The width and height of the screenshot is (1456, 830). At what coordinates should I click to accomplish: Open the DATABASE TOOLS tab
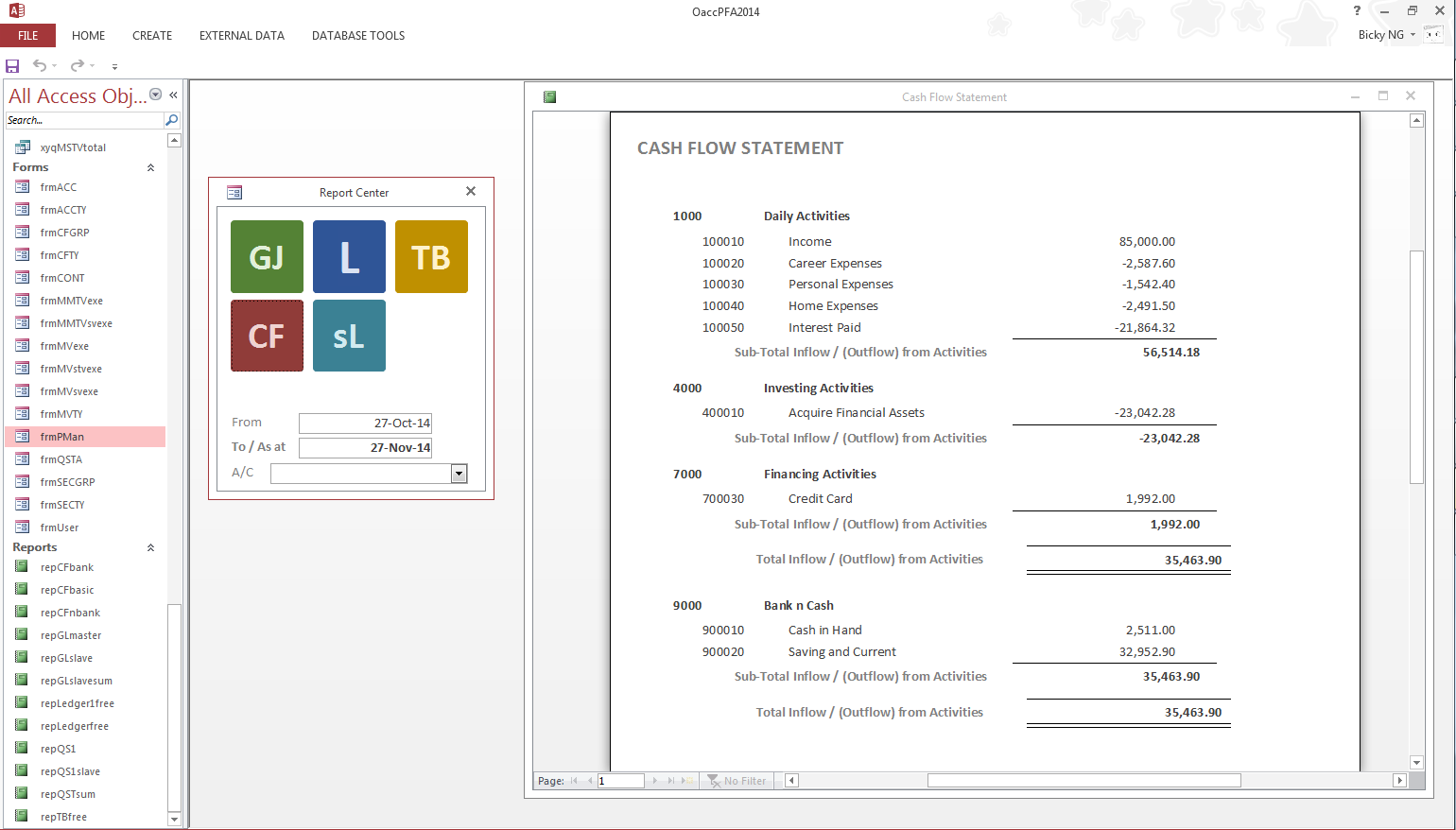[358, 35]
